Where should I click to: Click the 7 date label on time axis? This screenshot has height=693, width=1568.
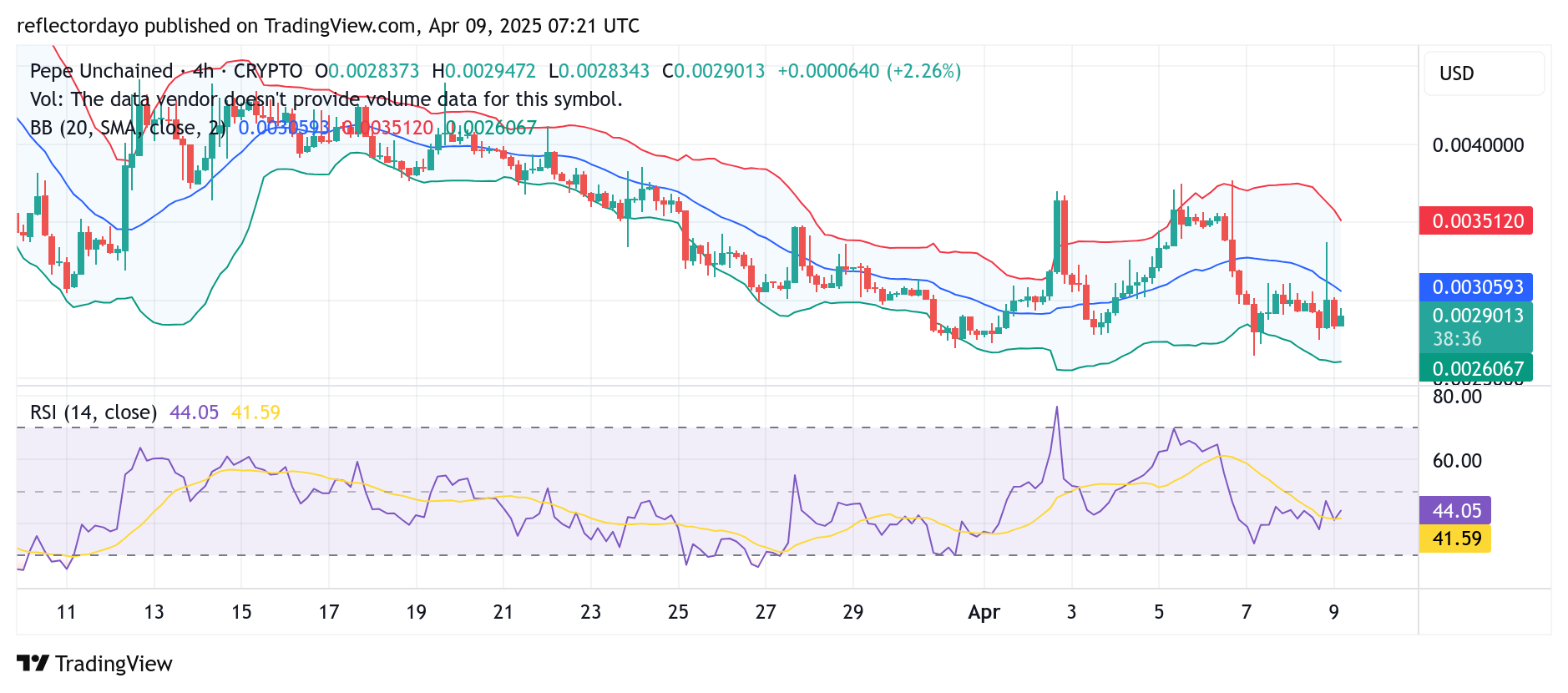point(1247,612)
